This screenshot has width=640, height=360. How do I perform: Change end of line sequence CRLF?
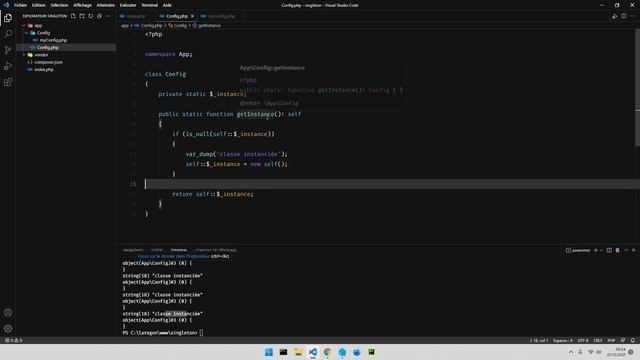(598, 340)
